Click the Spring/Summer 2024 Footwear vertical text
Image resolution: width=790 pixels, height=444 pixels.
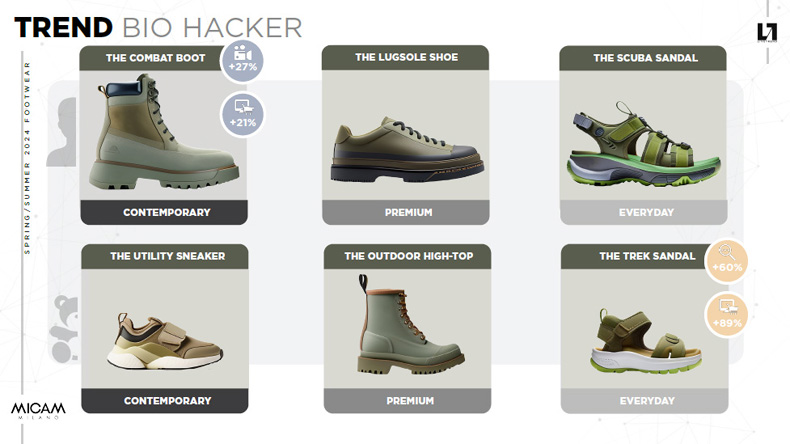tap(27, 158)
